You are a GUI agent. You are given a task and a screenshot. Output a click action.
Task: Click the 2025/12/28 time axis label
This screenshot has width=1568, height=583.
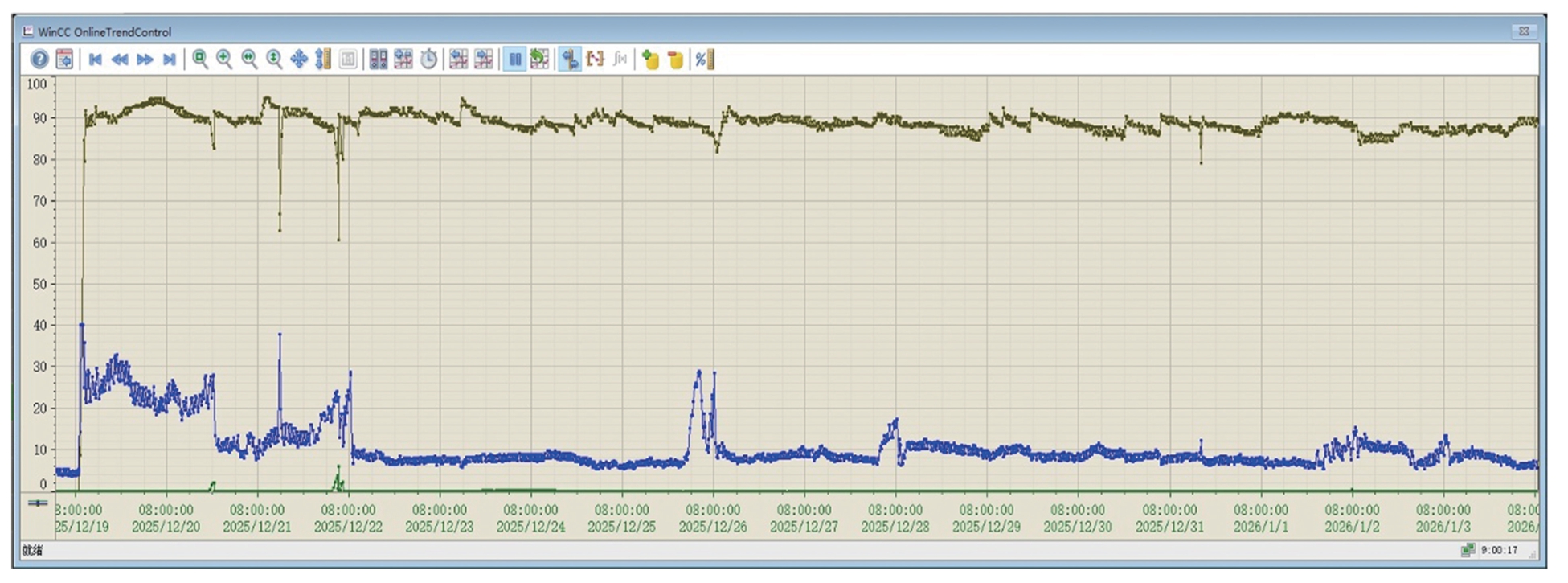coord(895,527)
